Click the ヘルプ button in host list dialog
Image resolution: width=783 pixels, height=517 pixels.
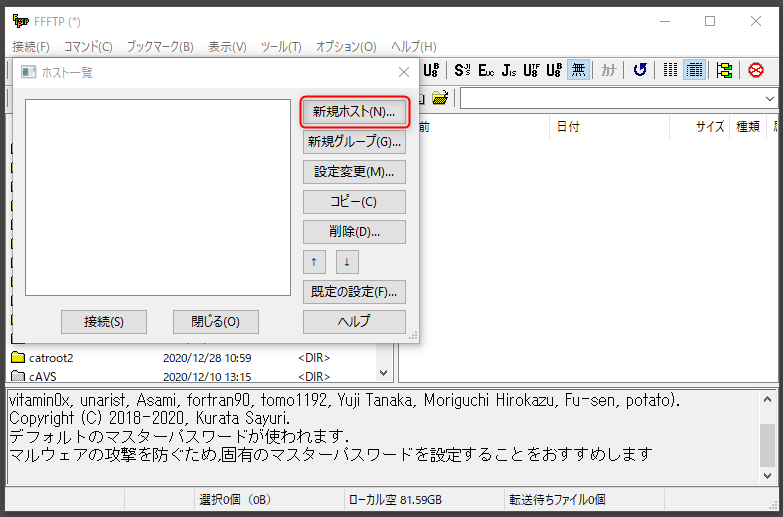tap(354, 322)
